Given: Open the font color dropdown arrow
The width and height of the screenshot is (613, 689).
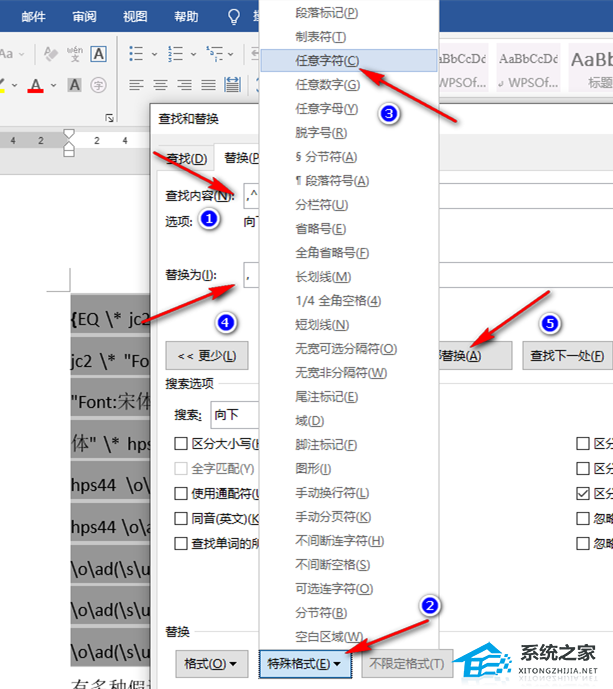Looking at the screenshot, I should pyautogui.click(x=53, y=85).
